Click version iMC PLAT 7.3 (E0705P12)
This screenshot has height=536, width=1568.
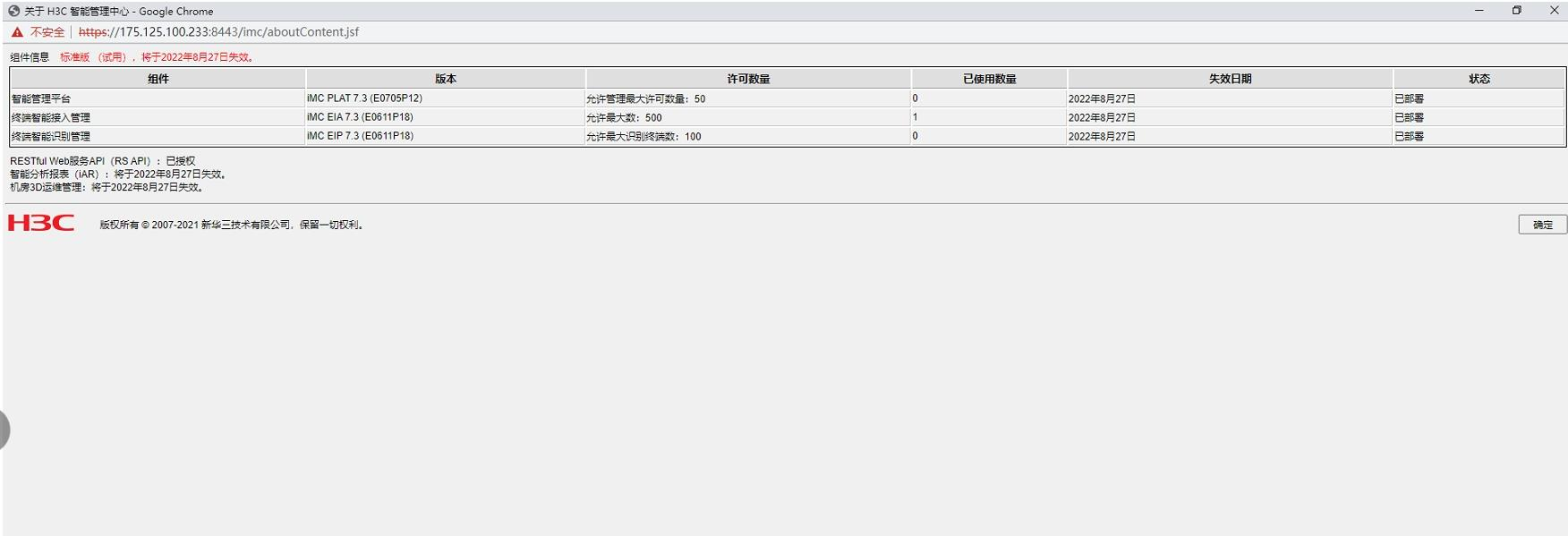(x=364, y=98)
